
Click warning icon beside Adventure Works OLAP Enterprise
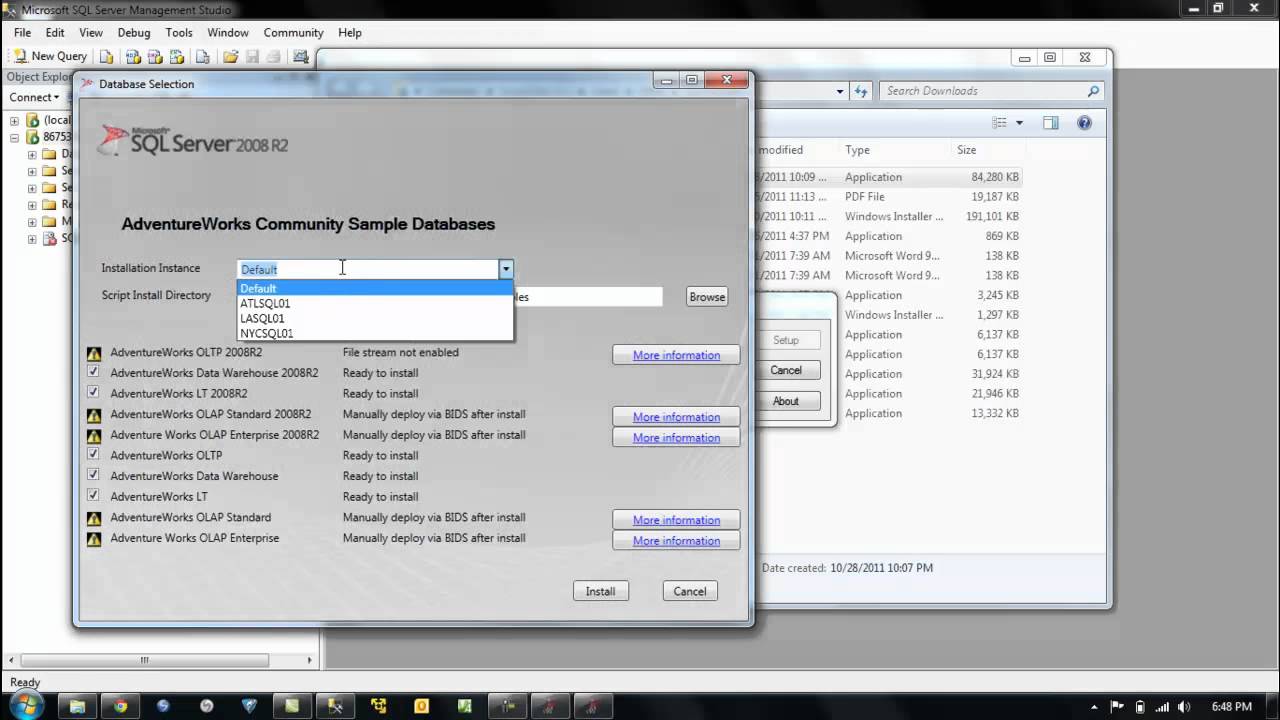tap(94, 539)
